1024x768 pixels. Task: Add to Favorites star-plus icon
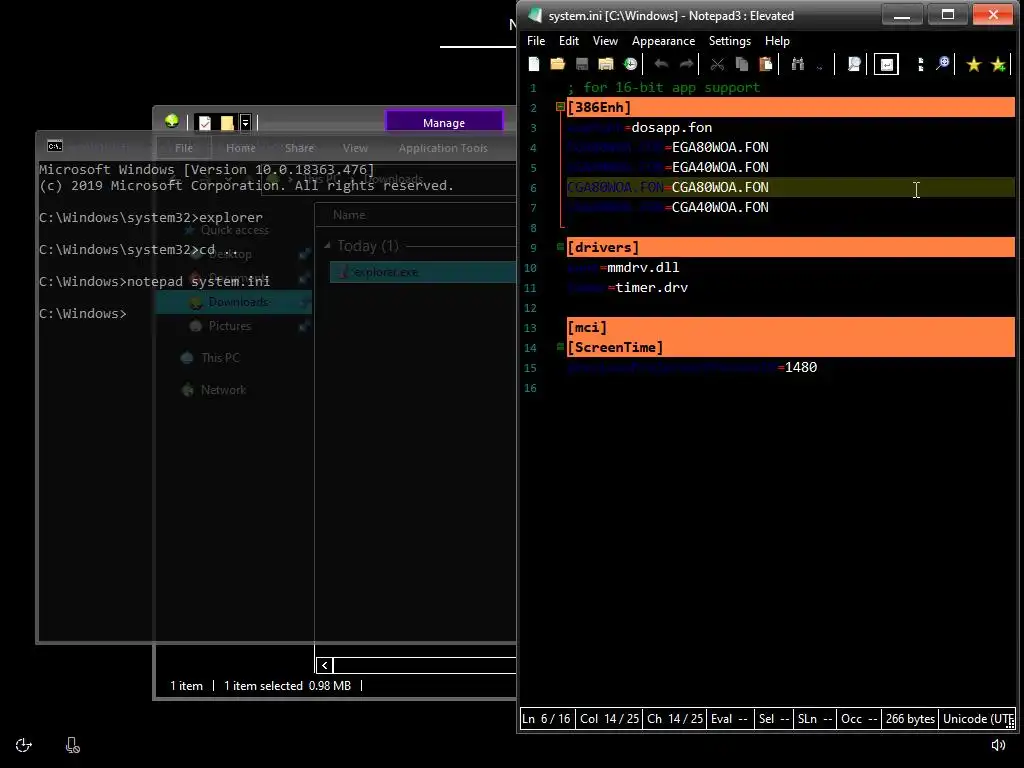[998, 64]
